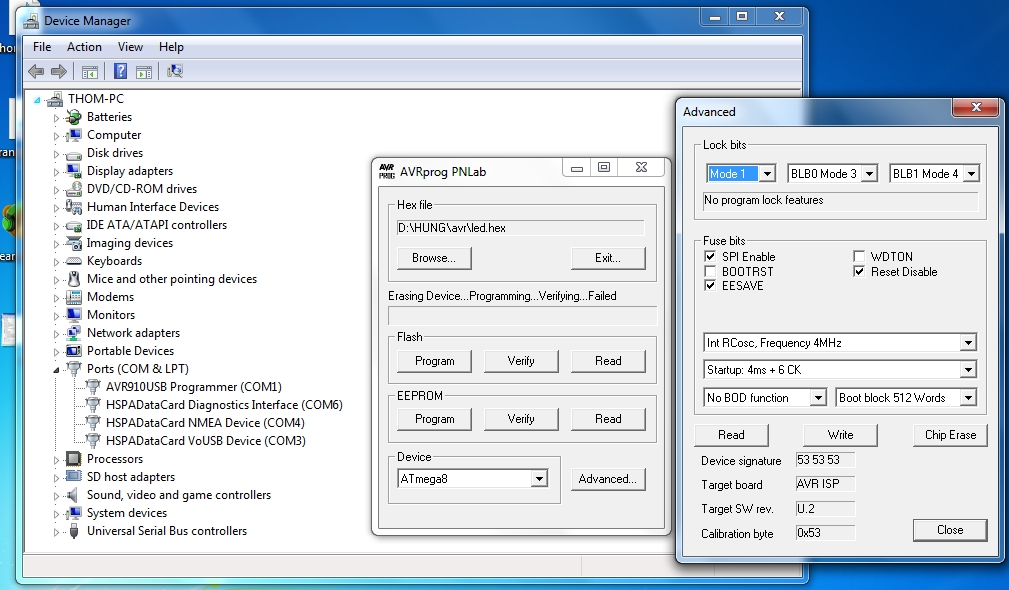The height and width of the screenshot is (590, 1009).
Task: Open the Action menu
Action: coord(84,47)
